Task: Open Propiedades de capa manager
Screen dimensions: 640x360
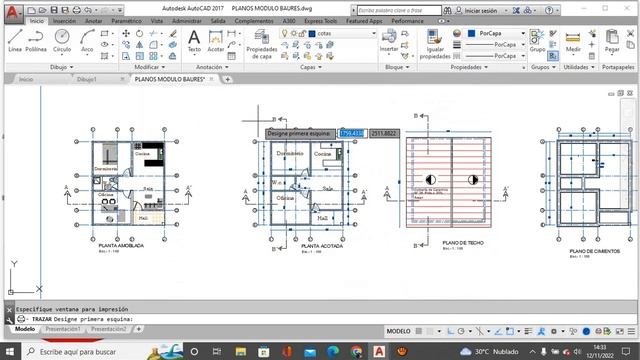Action: 262,44
